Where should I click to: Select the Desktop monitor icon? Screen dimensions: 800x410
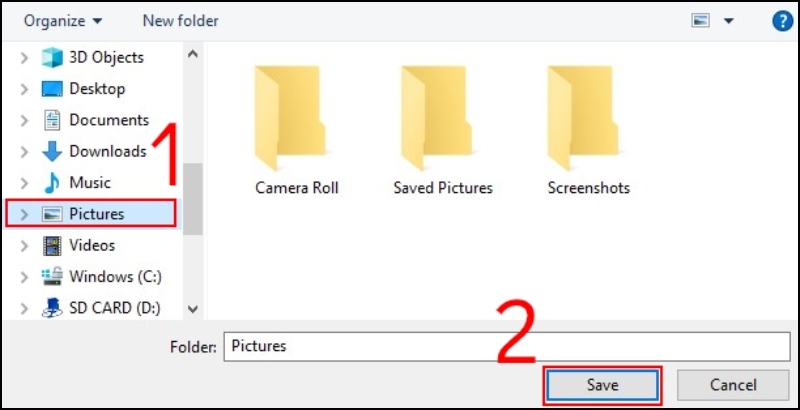pyautogui.click(x=52, y=89)
